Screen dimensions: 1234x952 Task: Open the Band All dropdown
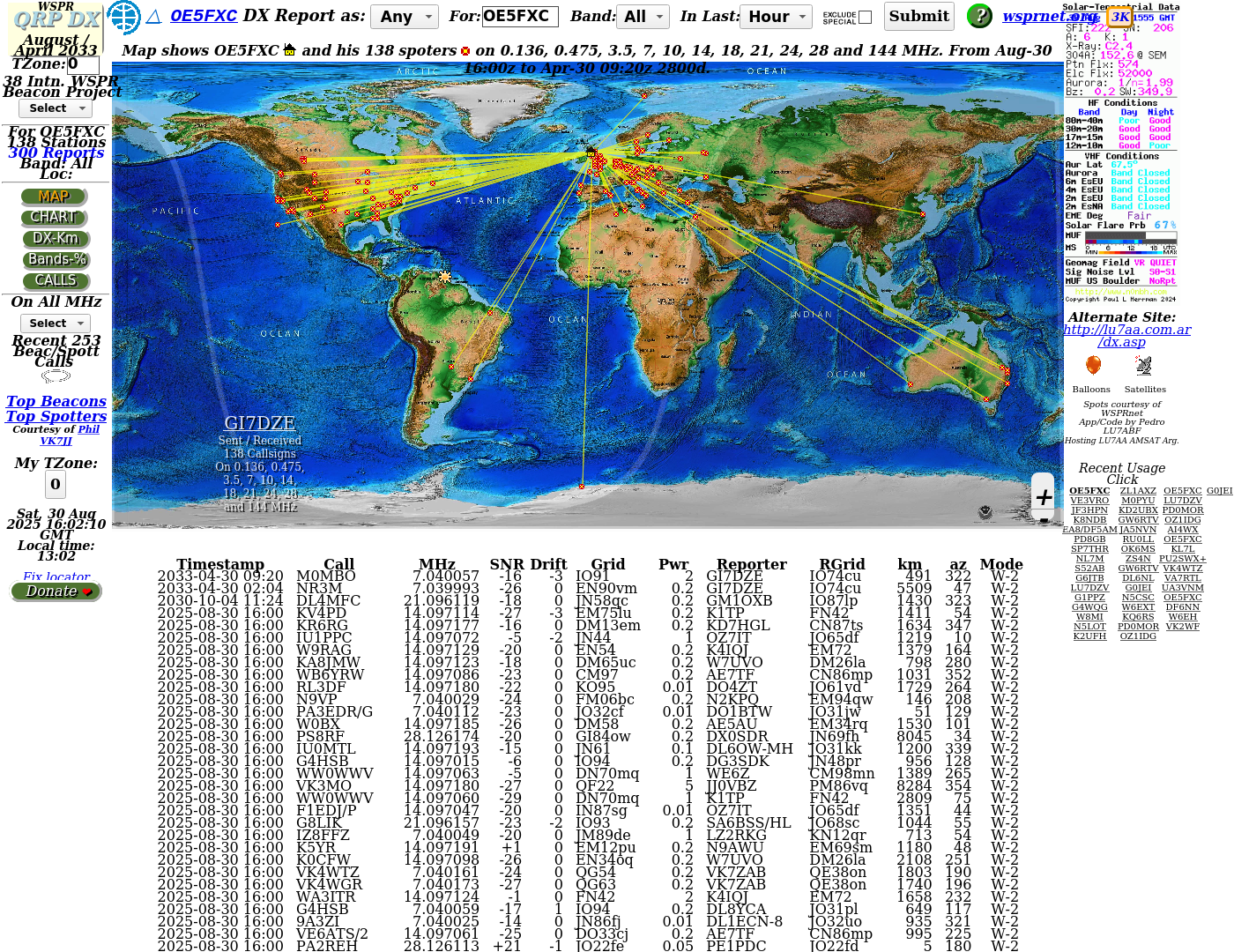[643, 17]
